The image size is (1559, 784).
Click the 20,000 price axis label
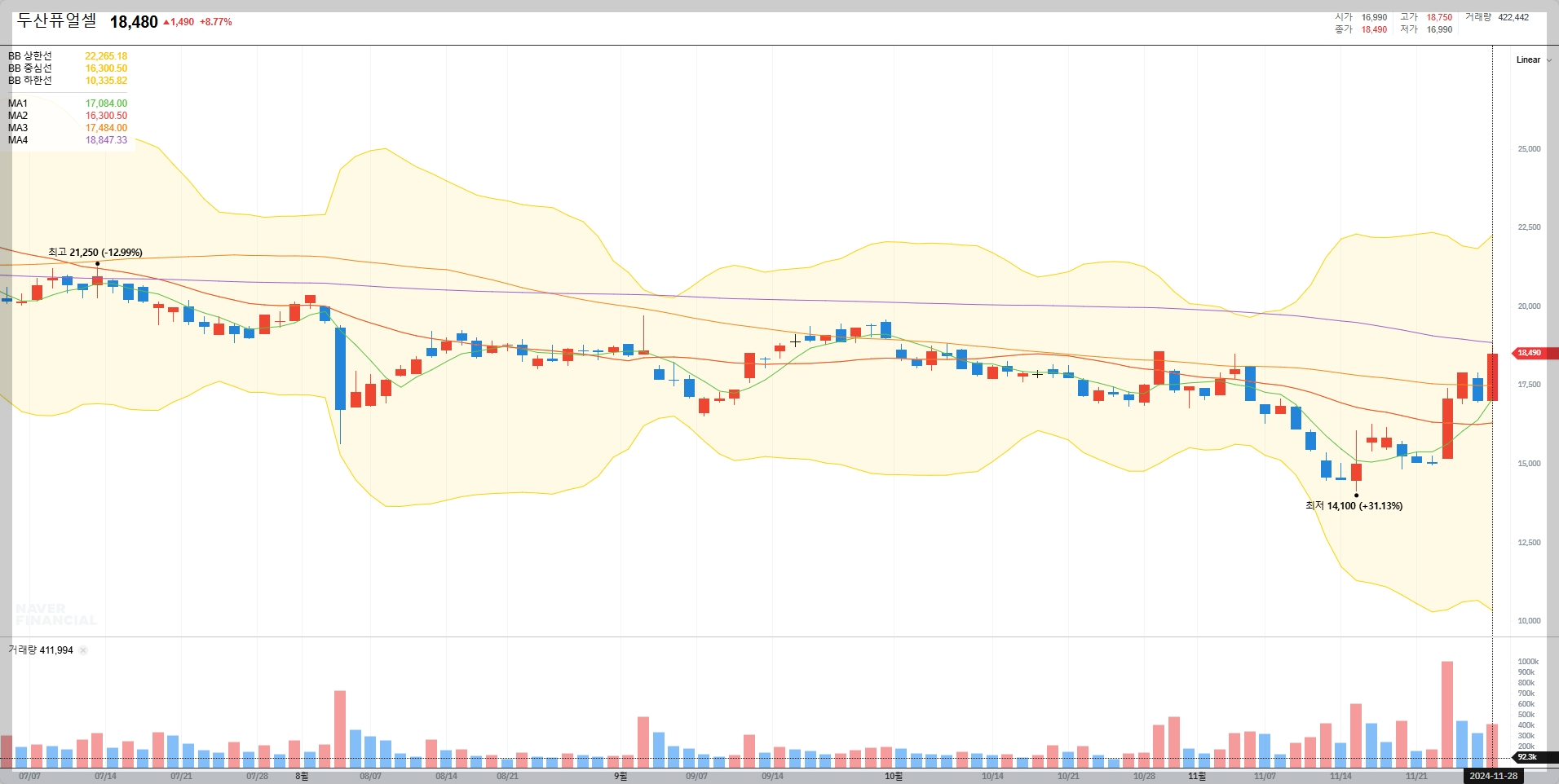pyautogui.click(x=1529, y=306)
